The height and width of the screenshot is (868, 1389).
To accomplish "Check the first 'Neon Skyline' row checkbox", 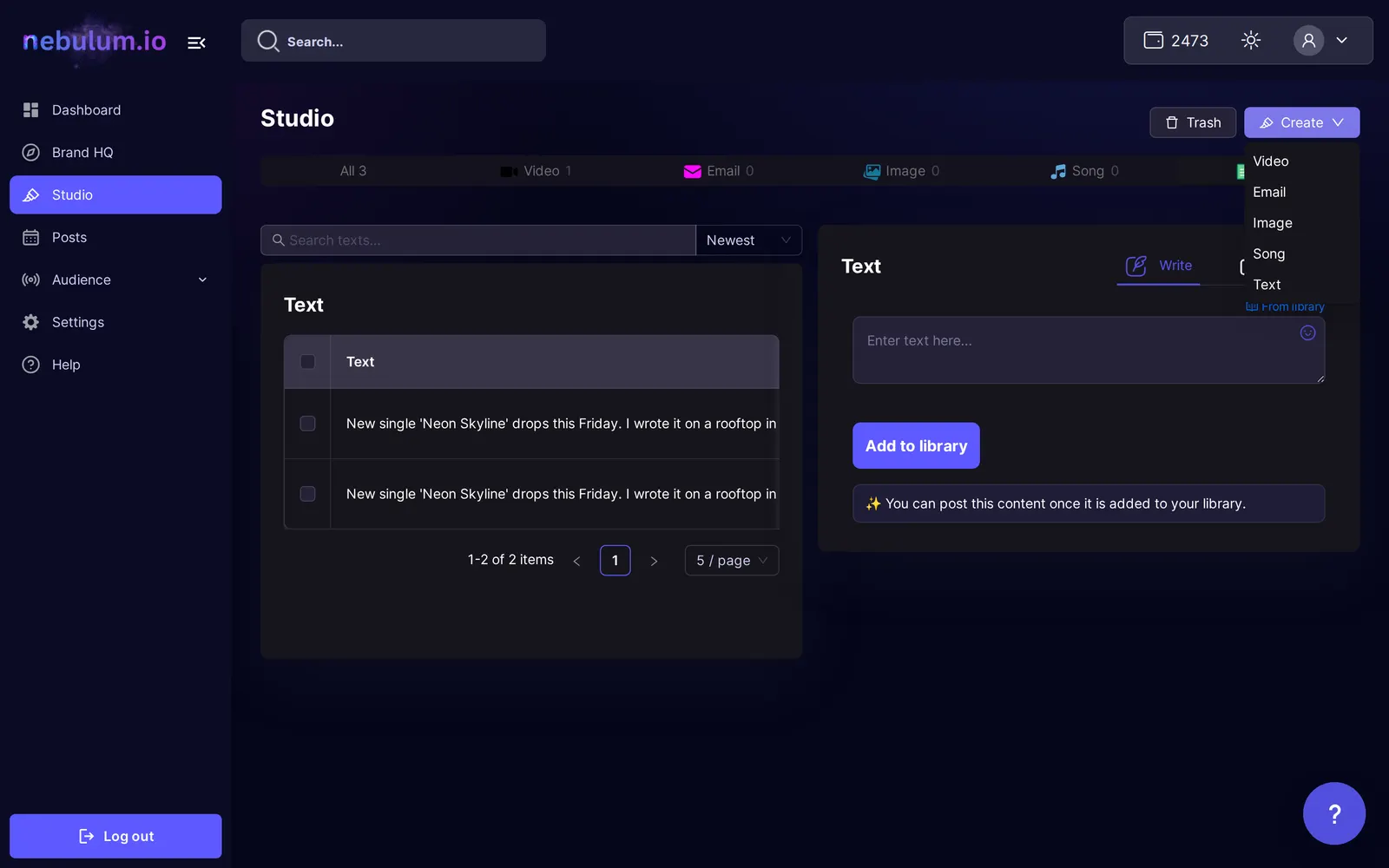I will coord(307,424).
